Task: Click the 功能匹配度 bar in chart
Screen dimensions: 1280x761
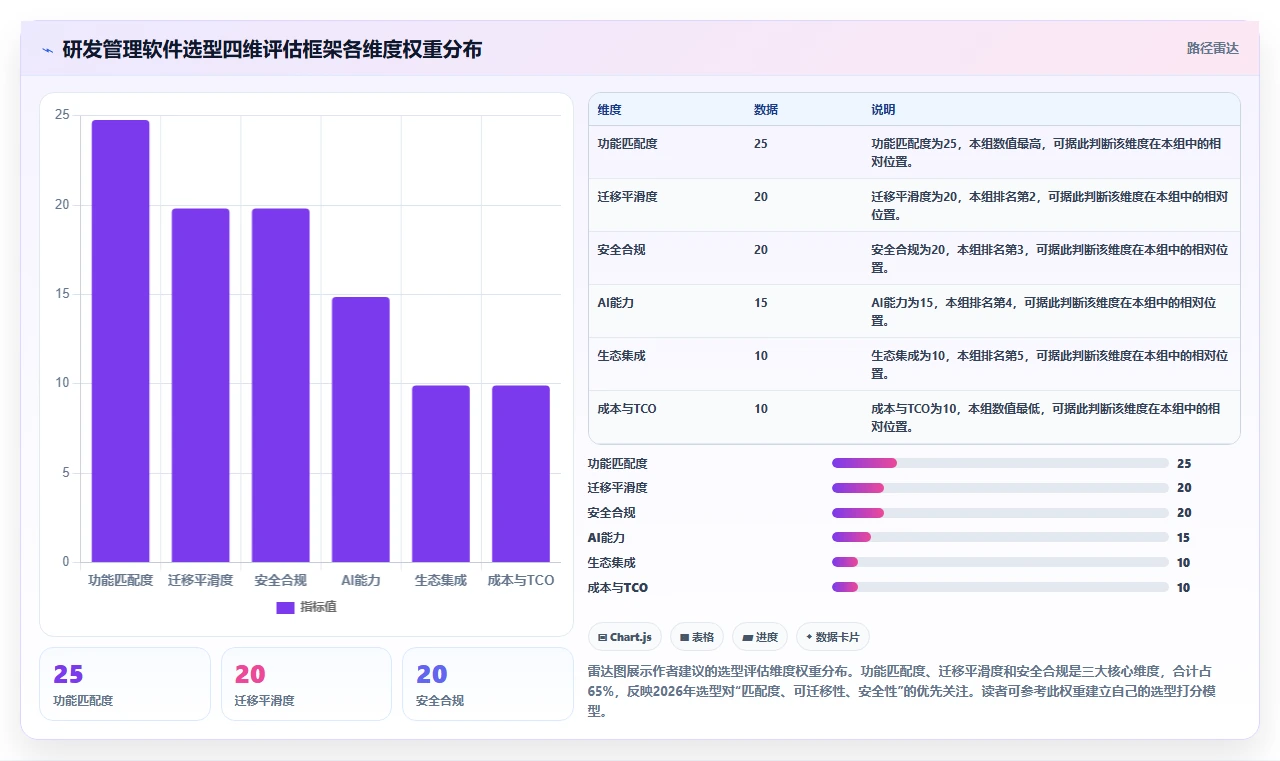Action: pyautogui.click(x=121, y=341)
